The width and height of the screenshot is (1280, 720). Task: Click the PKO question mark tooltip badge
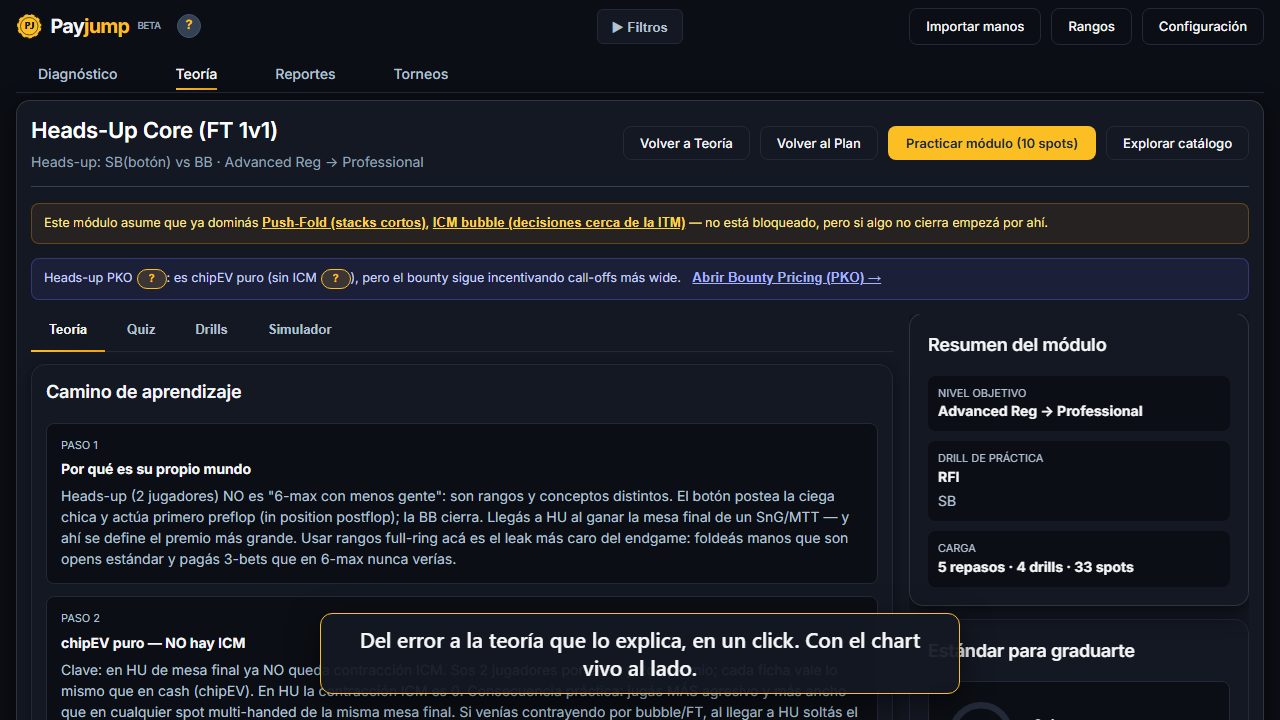point(151,279)
